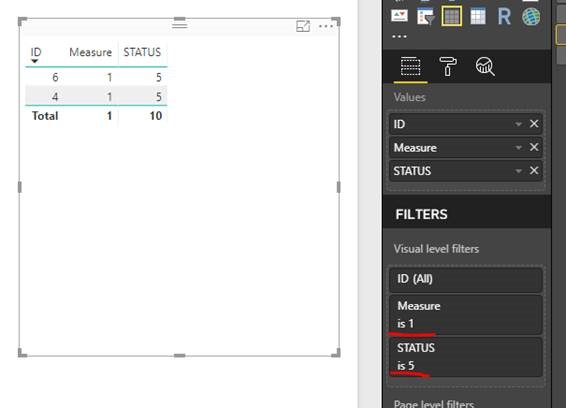Click the Page level filters label

434,404
